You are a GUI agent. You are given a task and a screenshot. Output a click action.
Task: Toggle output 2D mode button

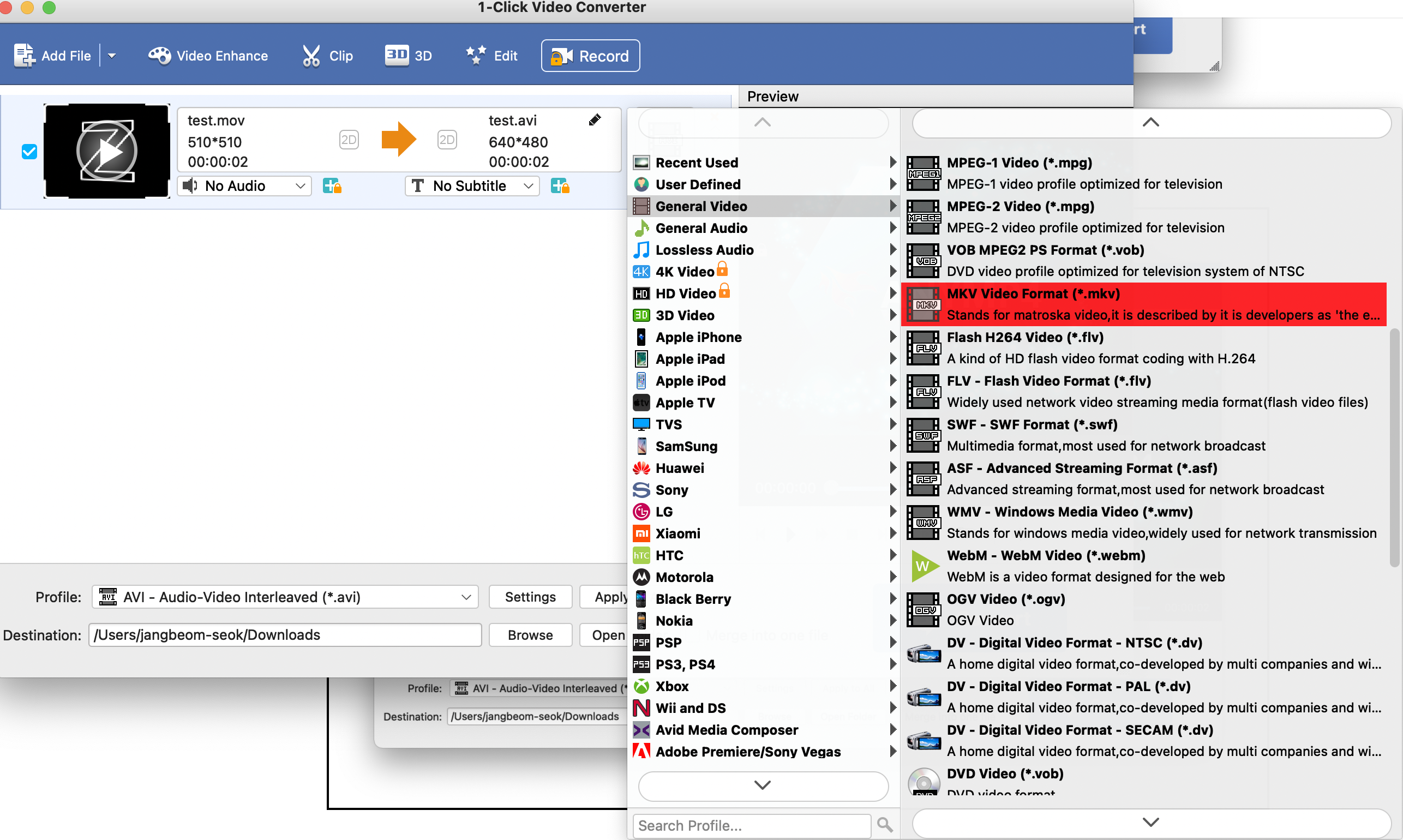[447, 140]
